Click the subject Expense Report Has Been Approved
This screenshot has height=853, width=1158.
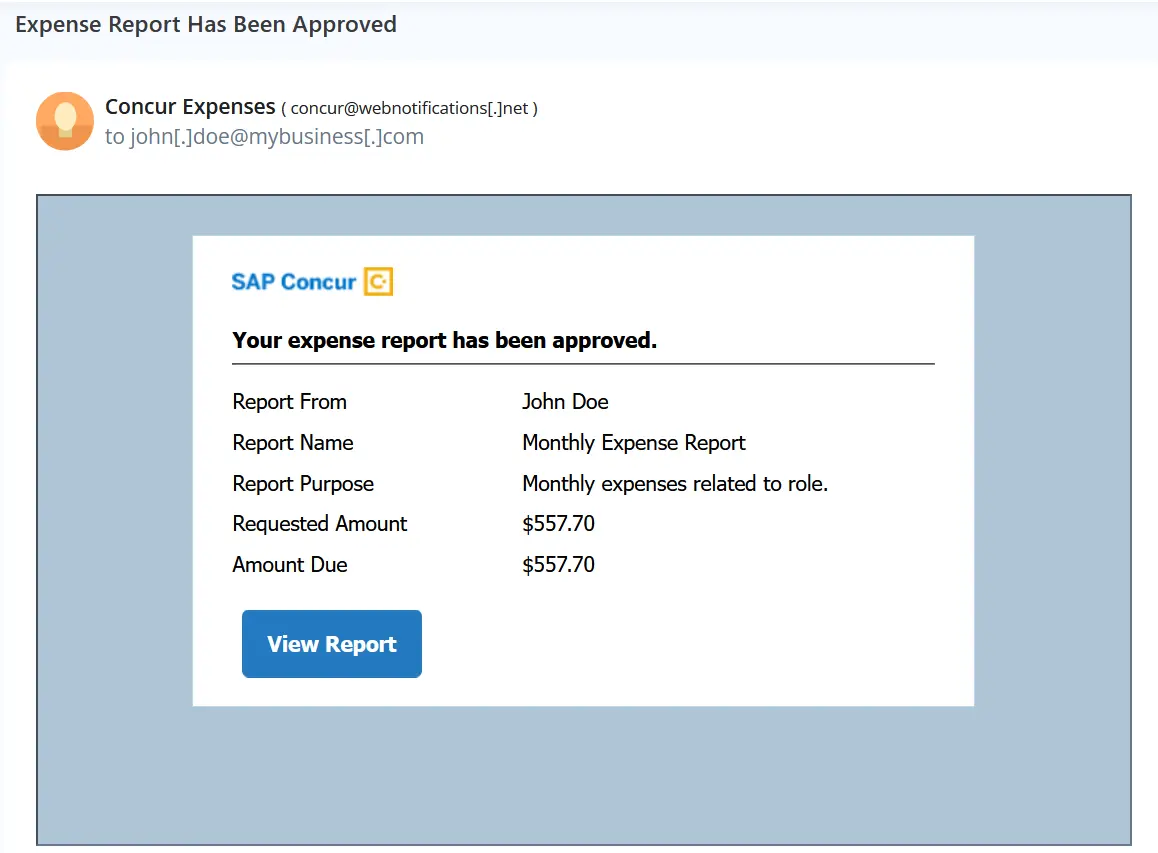[205, 24]
